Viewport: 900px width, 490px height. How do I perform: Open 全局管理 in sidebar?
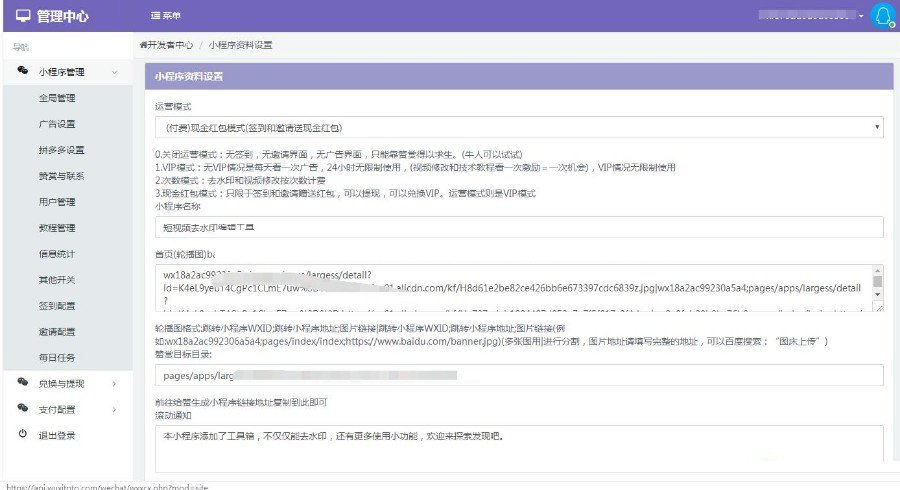[x=57, y=98]
